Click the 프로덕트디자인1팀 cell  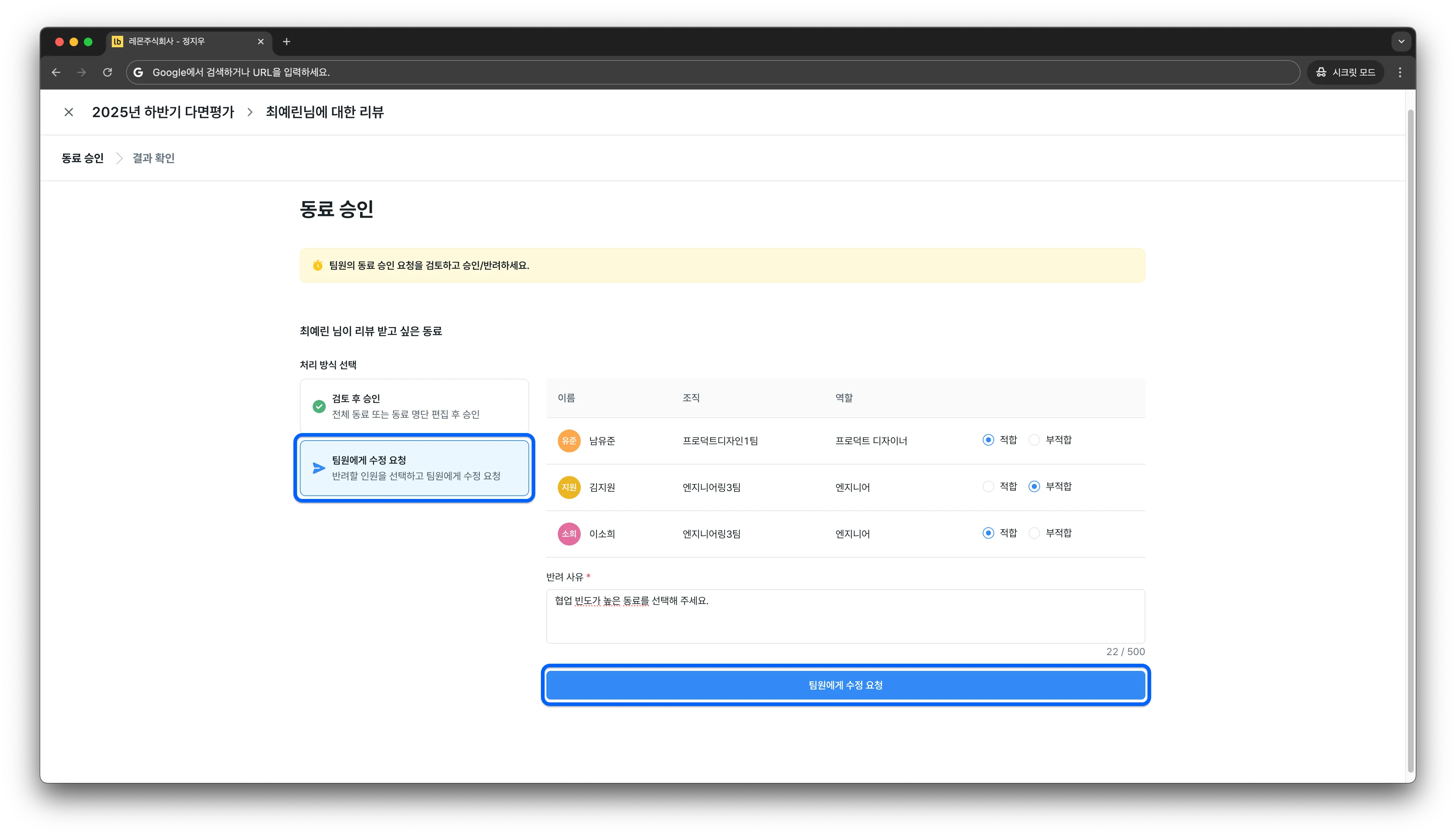tap(720, 441)
